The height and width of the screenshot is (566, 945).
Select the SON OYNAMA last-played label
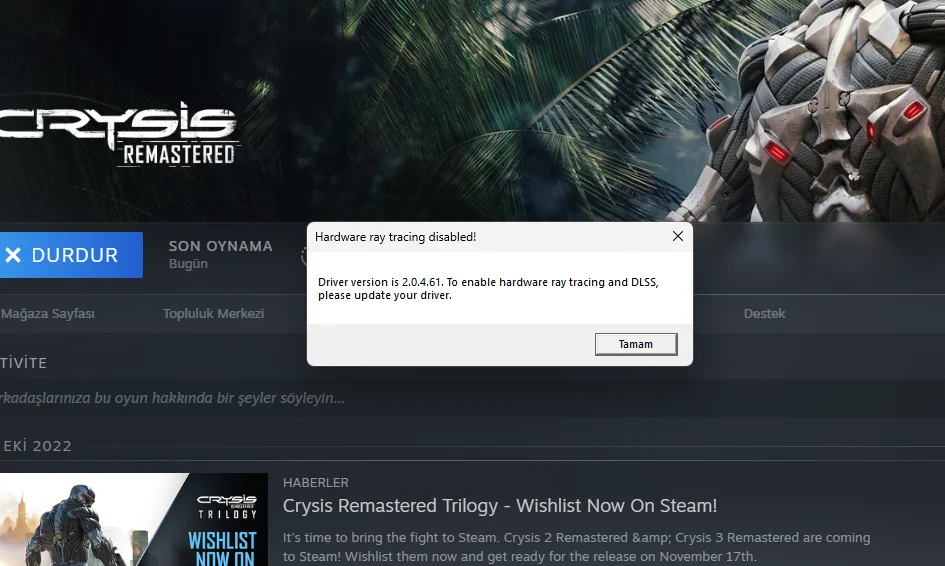[x=221, y=246]
